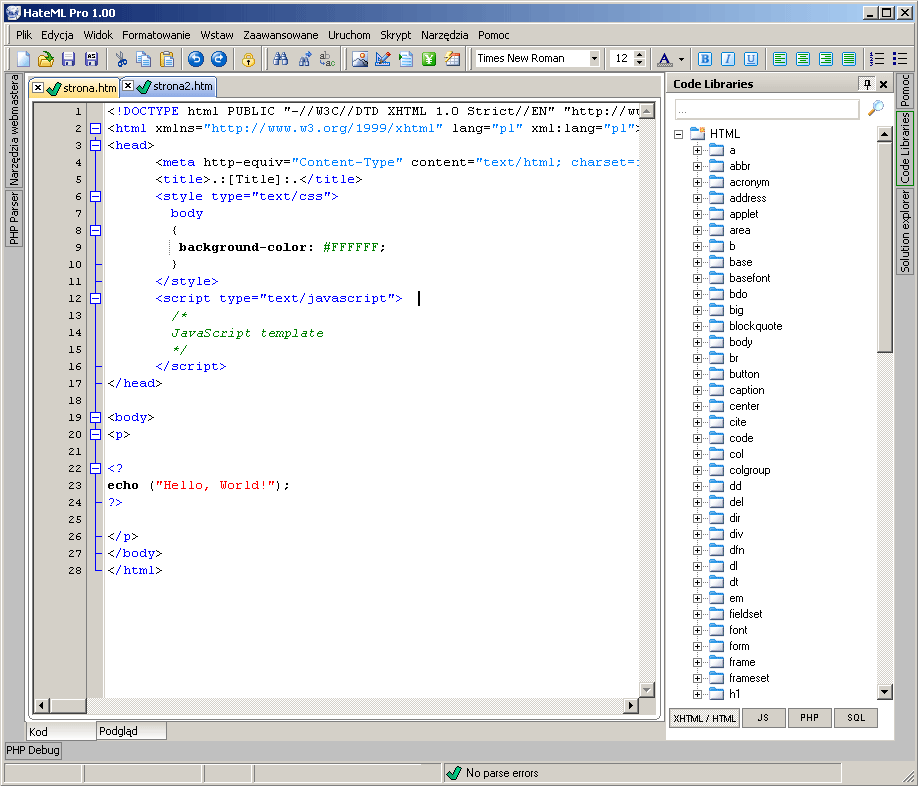Collapse the head tag fold marker

(96, 145)
